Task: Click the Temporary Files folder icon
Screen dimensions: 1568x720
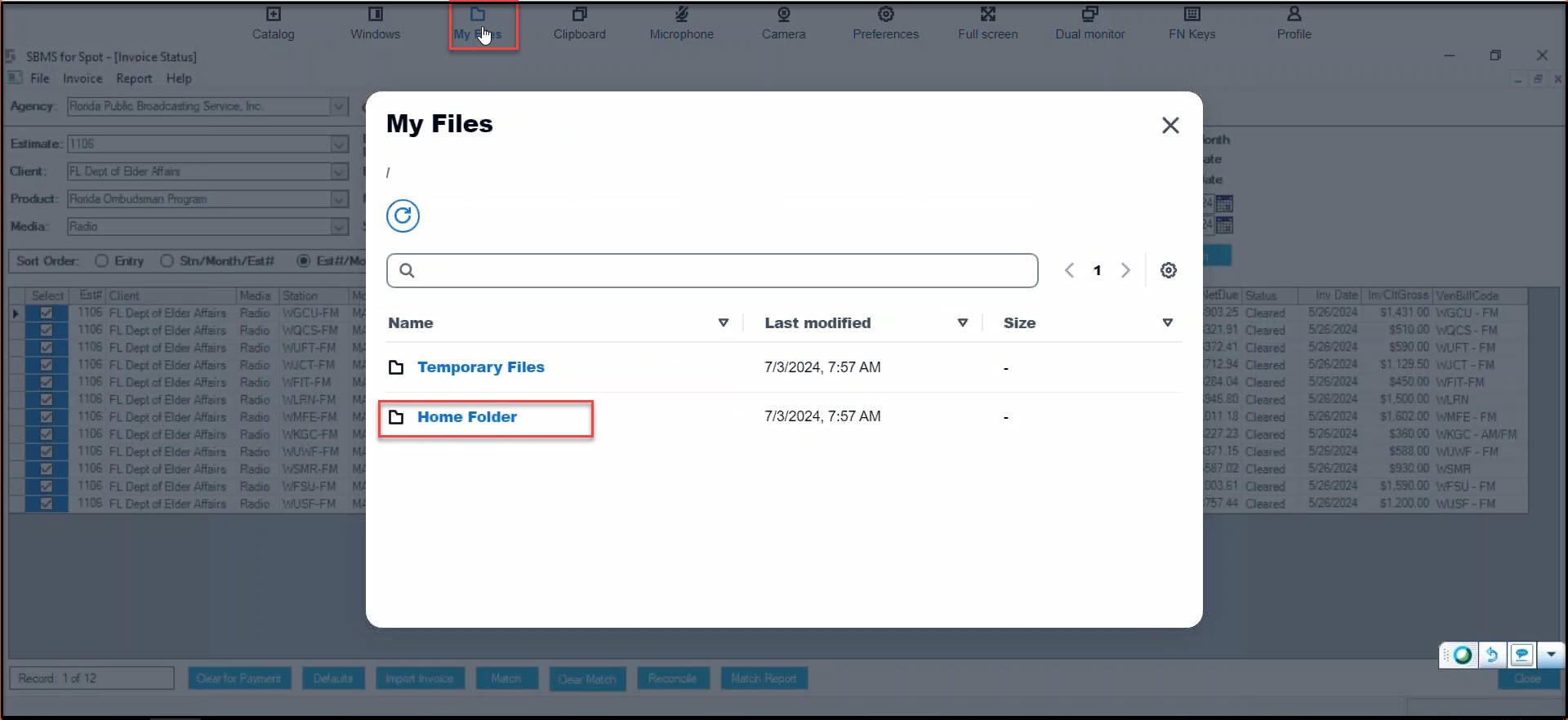Action: pos(396,367)
